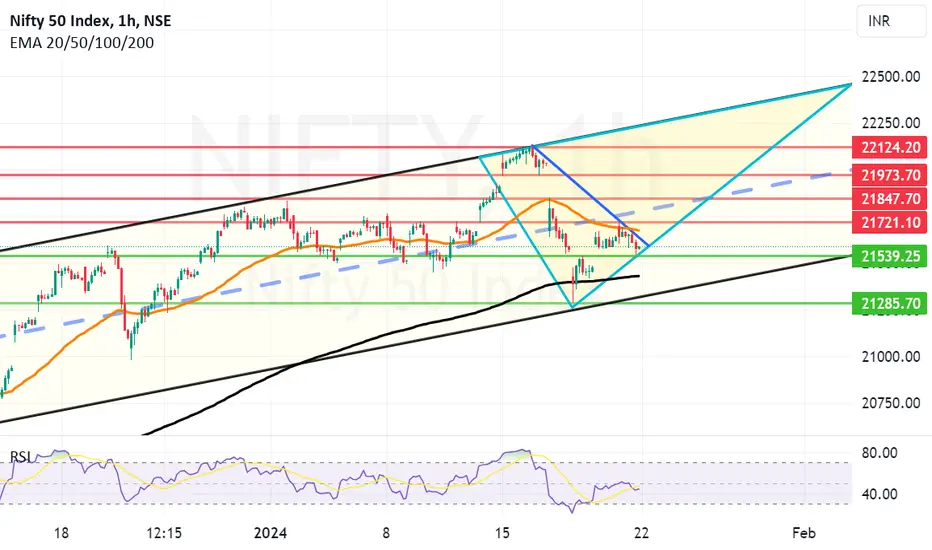Select the EMA 20/50/100/200 indicator label
This screenshot has height=550, width=932.
pyautogui.click(x=81, y=43)
